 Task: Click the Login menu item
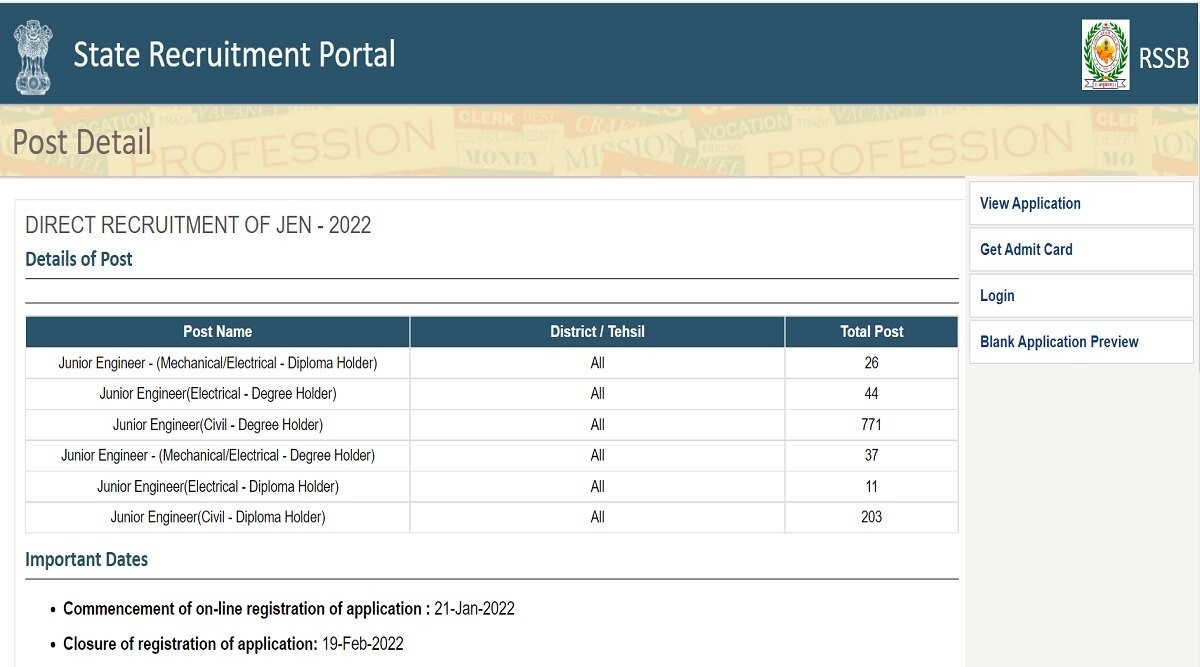997,295
